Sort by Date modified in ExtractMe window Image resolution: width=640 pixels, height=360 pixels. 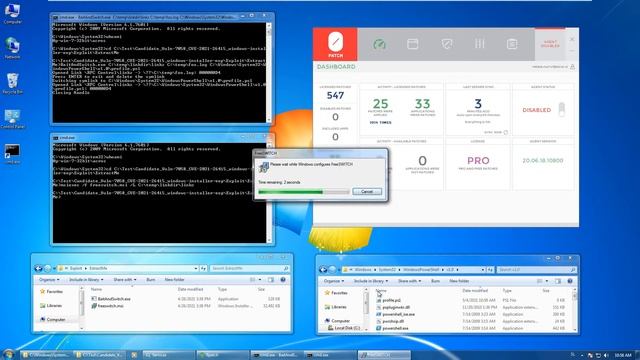click(190, 289)
